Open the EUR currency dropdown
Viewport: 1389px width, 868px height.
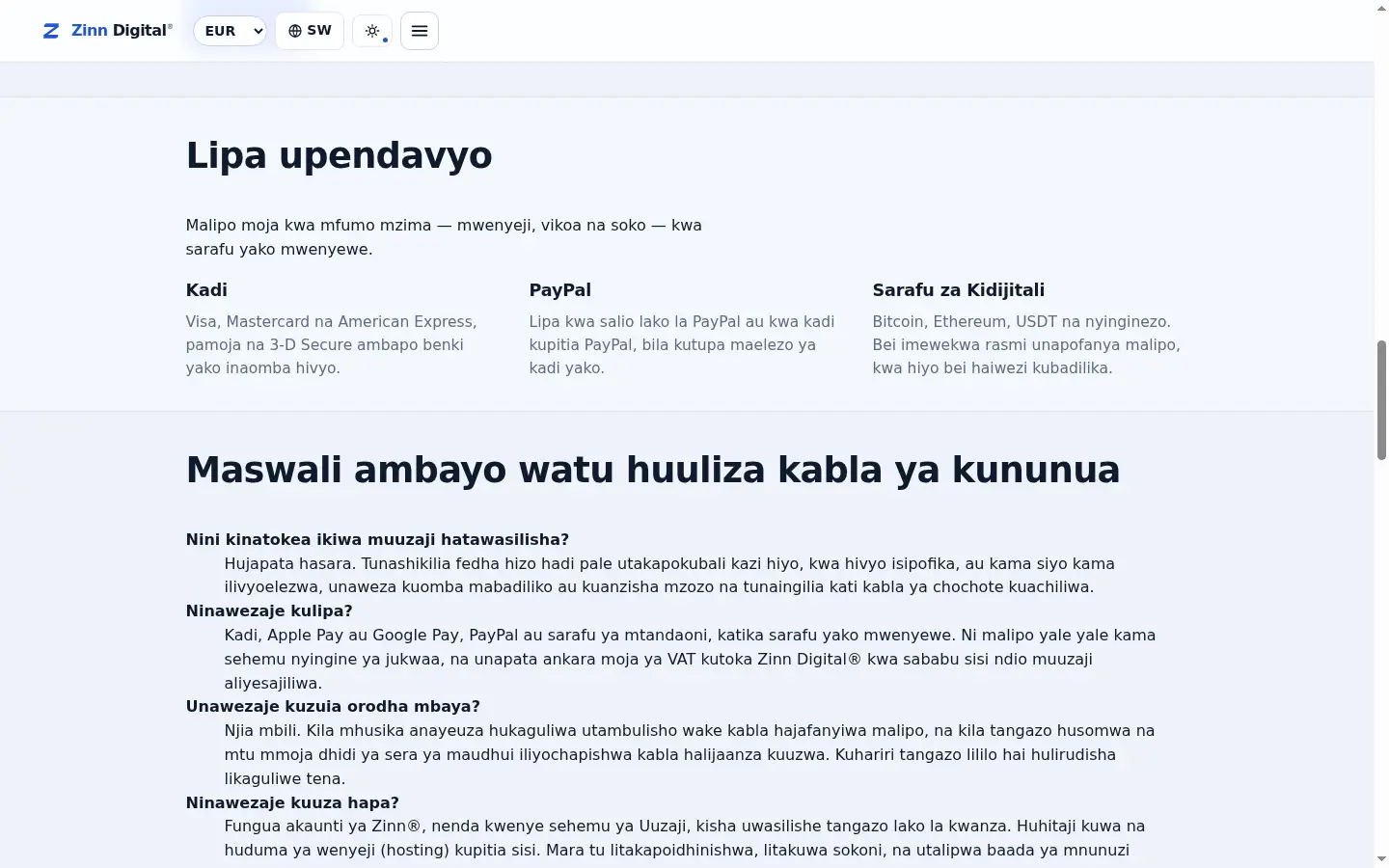tap(230, 31)
